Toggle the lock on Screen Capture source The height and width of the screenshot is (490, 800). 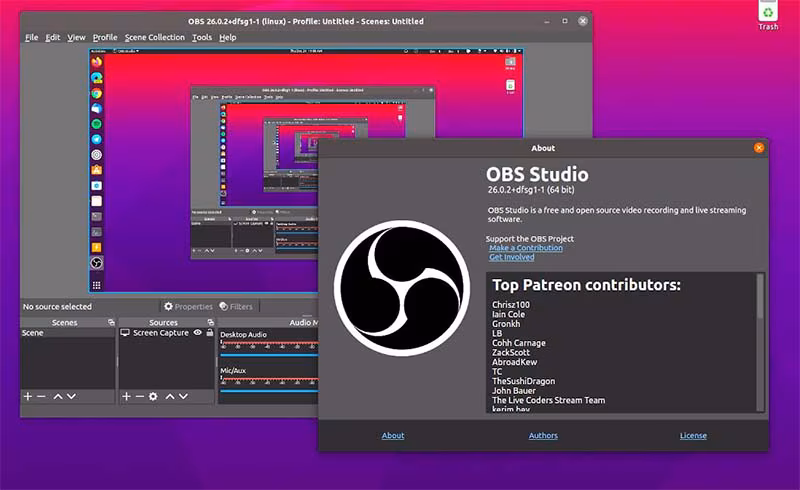pos(210,332)
